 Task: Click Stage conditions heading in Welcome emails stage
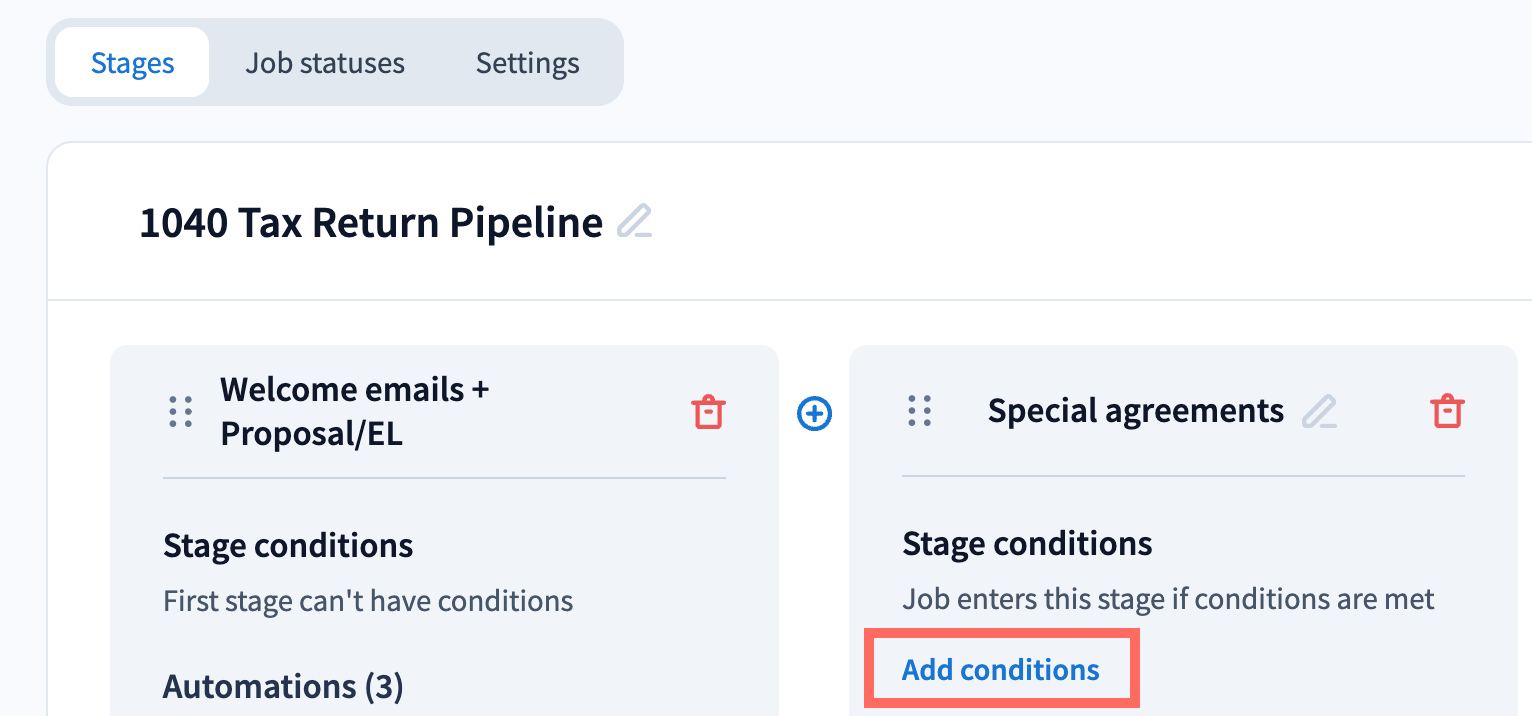tap(288, 546)
